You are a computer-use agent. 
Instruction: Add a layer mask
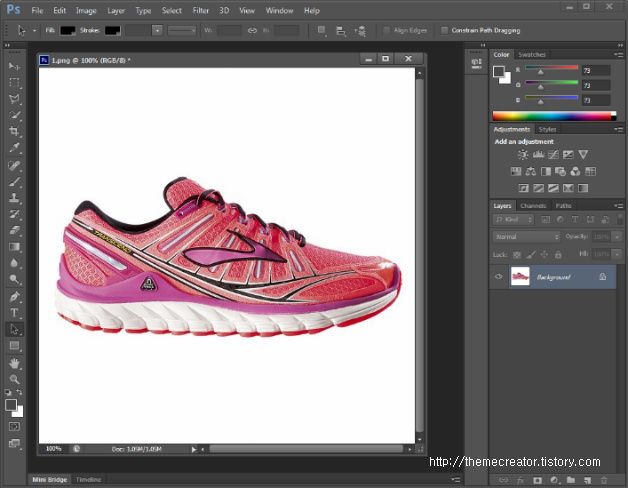tap(537, 480)
